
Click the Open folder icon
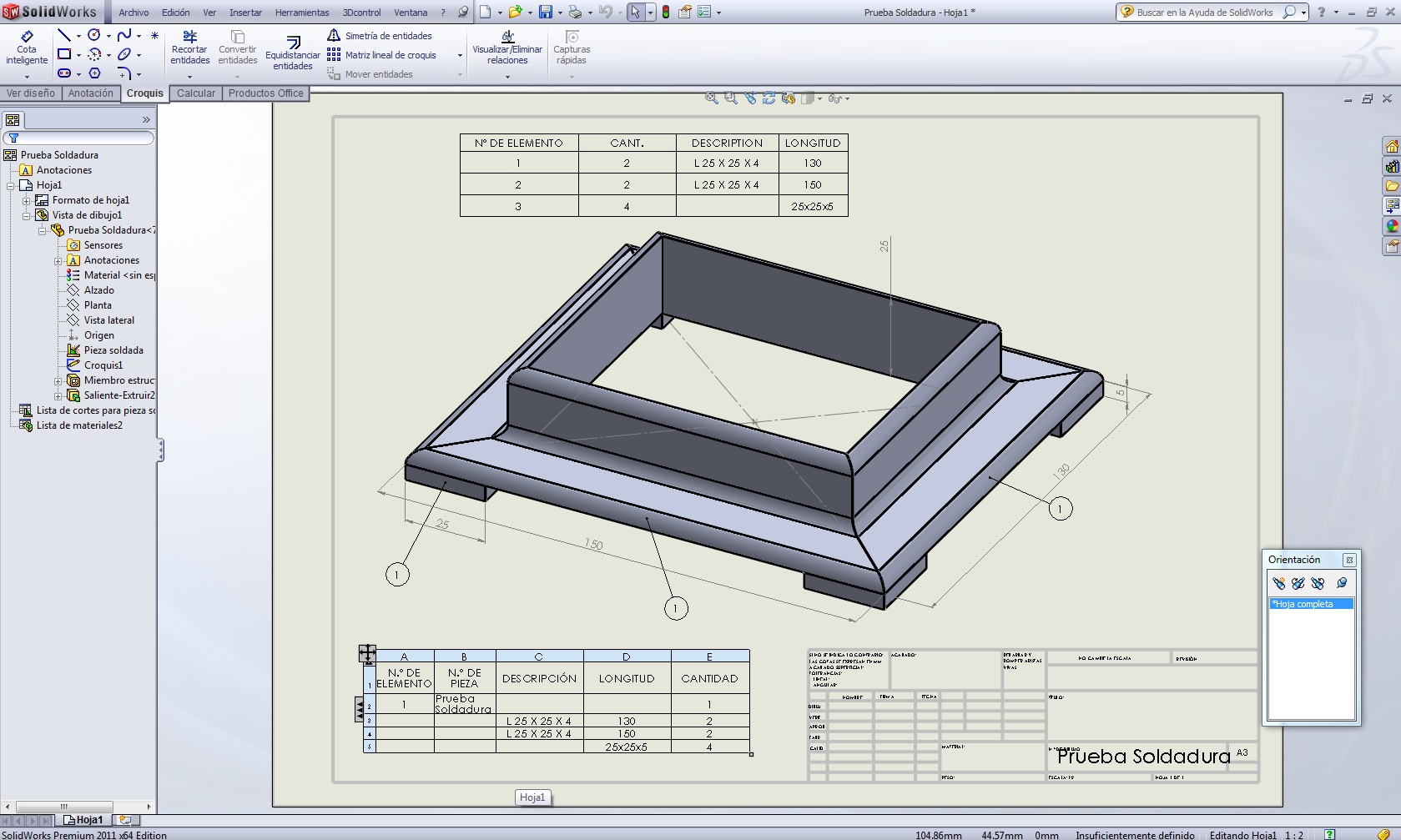pos(515,12)
